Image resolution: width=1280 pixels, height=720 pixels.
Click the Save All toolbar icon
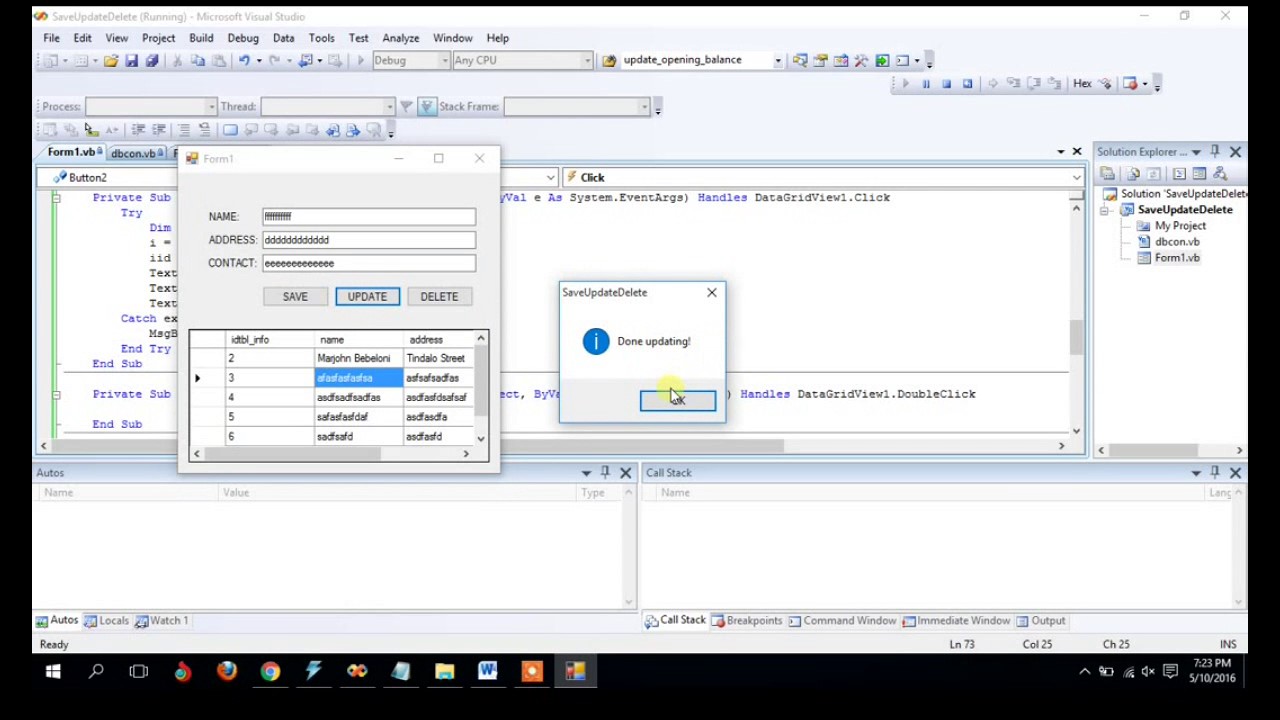point(151,60)
